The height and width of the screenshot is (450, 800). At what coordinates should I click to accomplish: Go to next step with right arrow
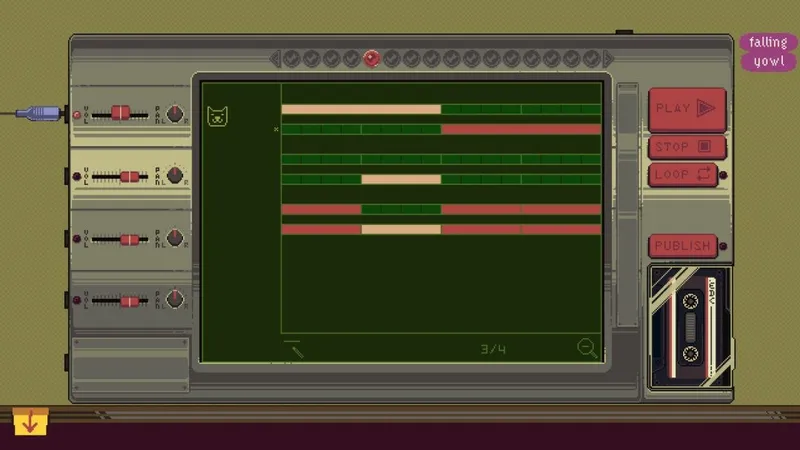(x=608, y=59)
